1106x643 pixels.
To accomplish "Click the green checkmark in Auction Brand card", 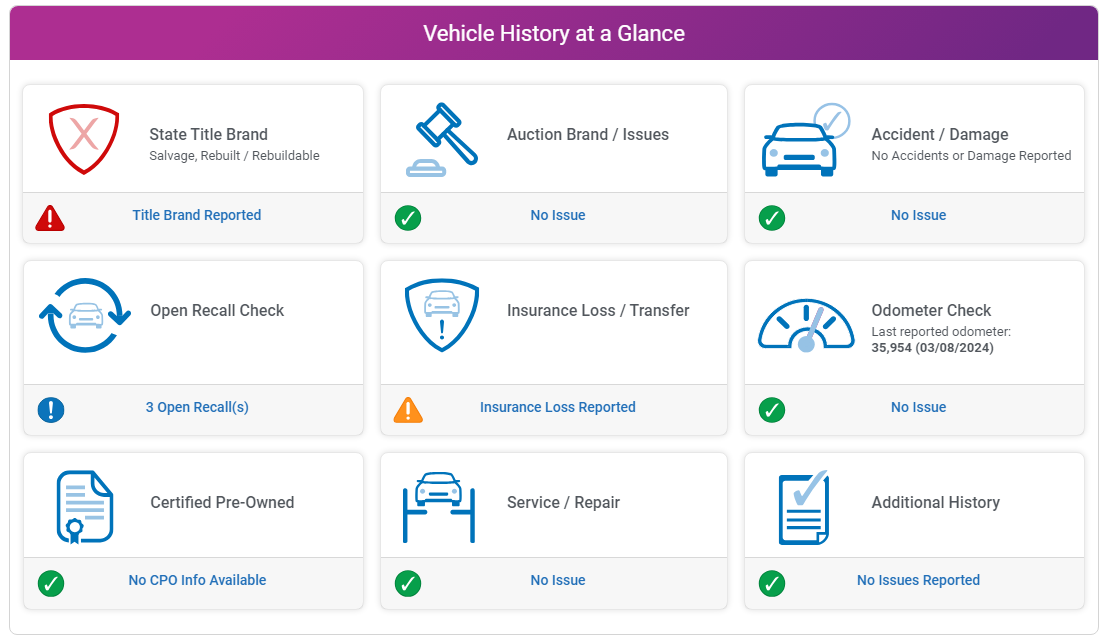I will coord(408,217).
